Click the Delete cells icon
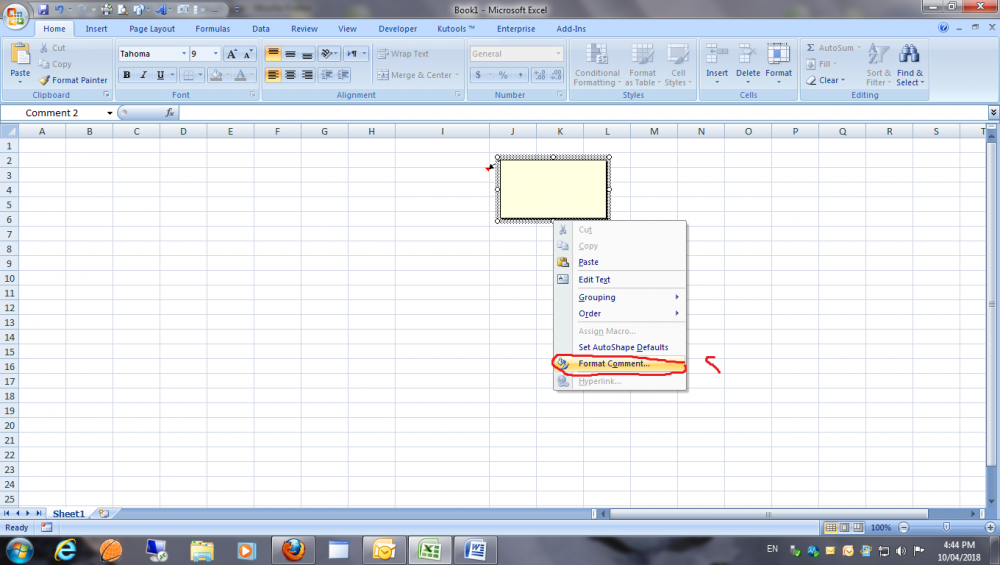Image resolution: width=1000 pixels, height=565 pixels. (748, 55)
